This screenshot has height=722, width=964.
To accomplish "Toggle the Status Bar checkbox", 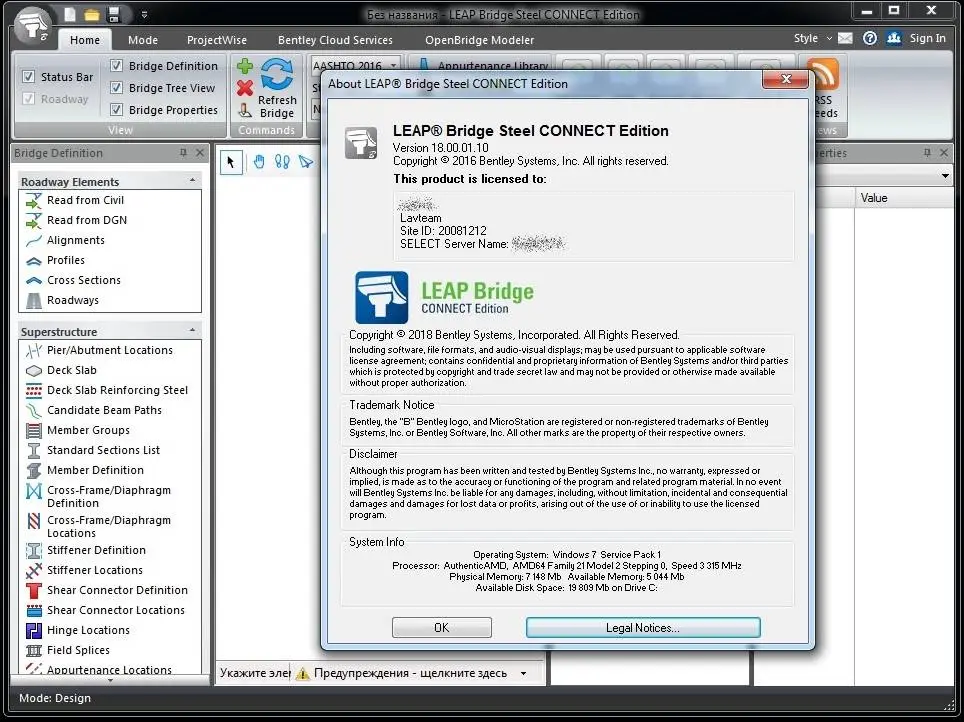I will pyautogui.click(x=28, y=77).
